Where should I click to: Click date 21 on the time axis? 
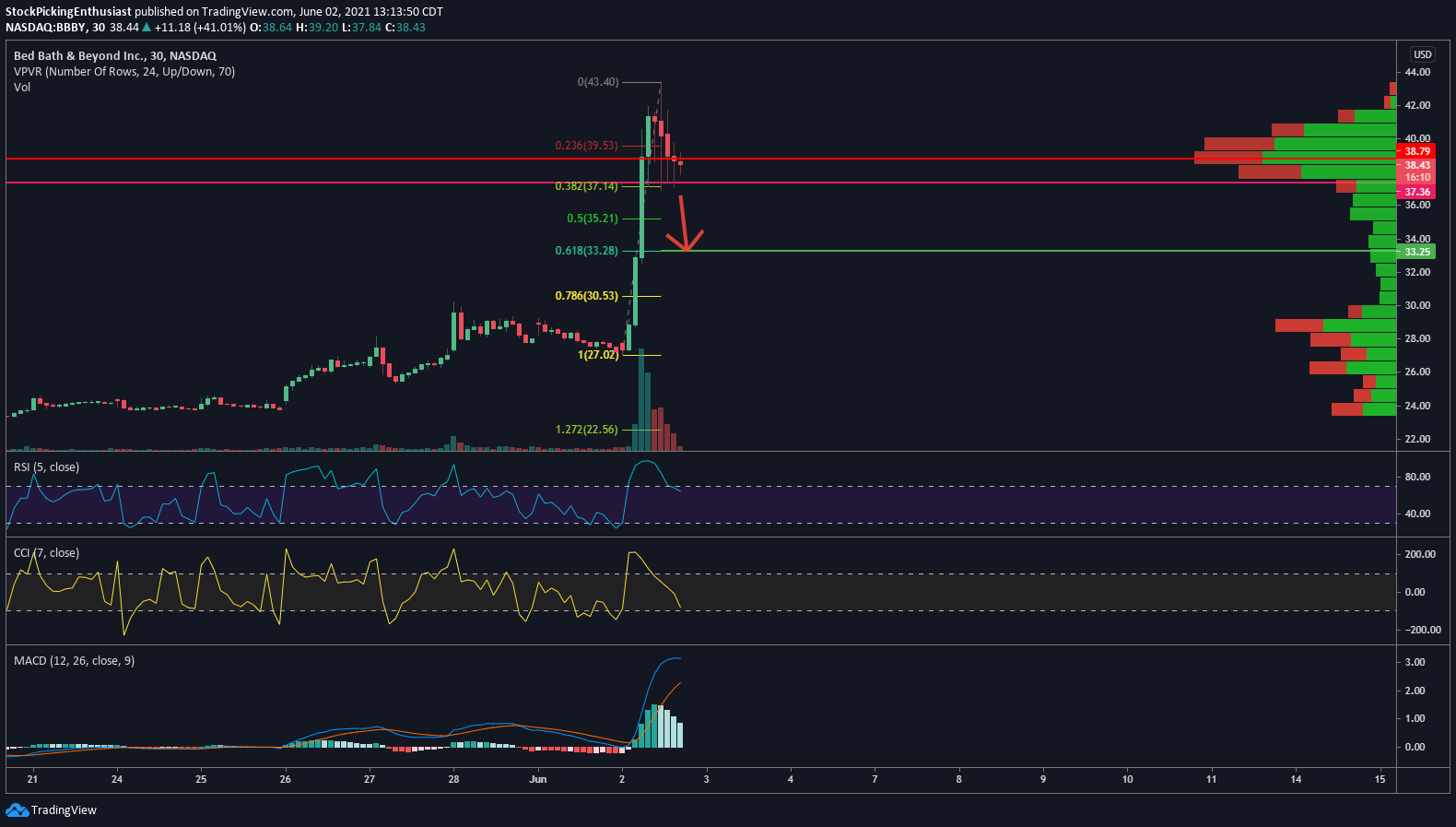(33, 779)
